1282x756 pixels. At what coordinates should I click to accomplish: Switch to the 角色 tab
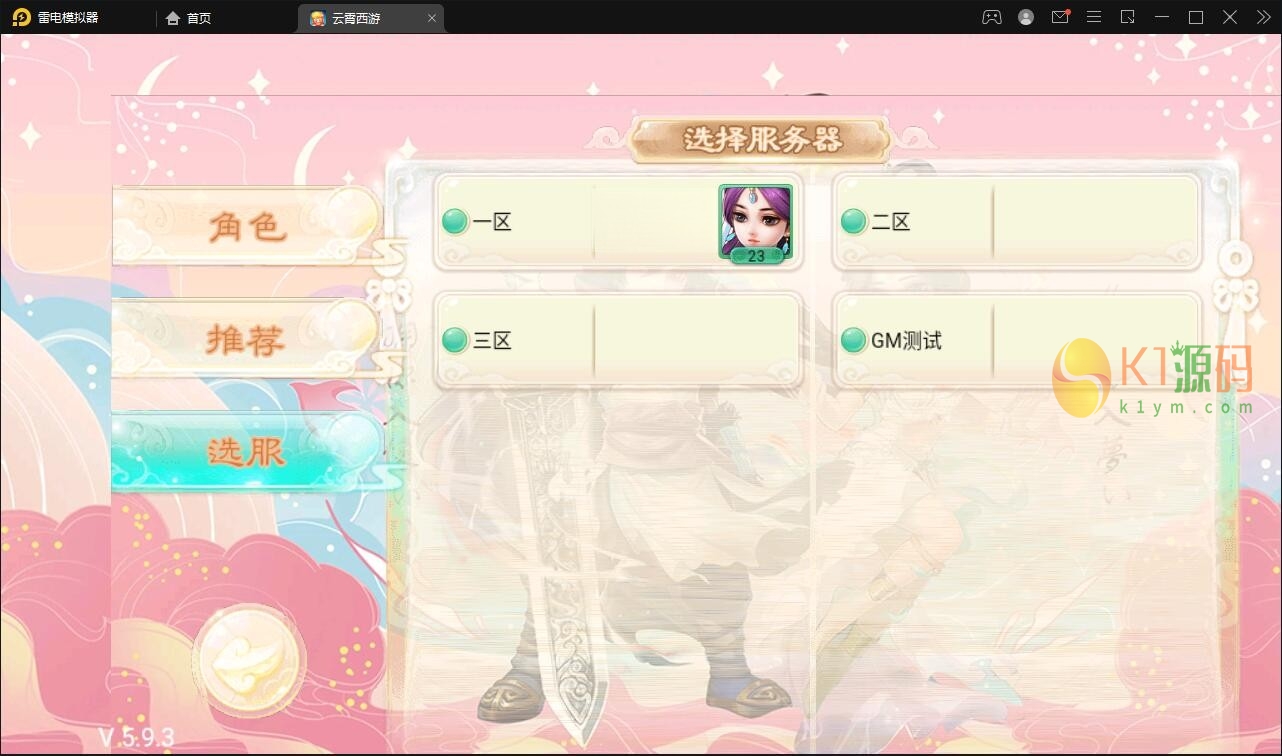pyautogui.click(x=247, y=225)
